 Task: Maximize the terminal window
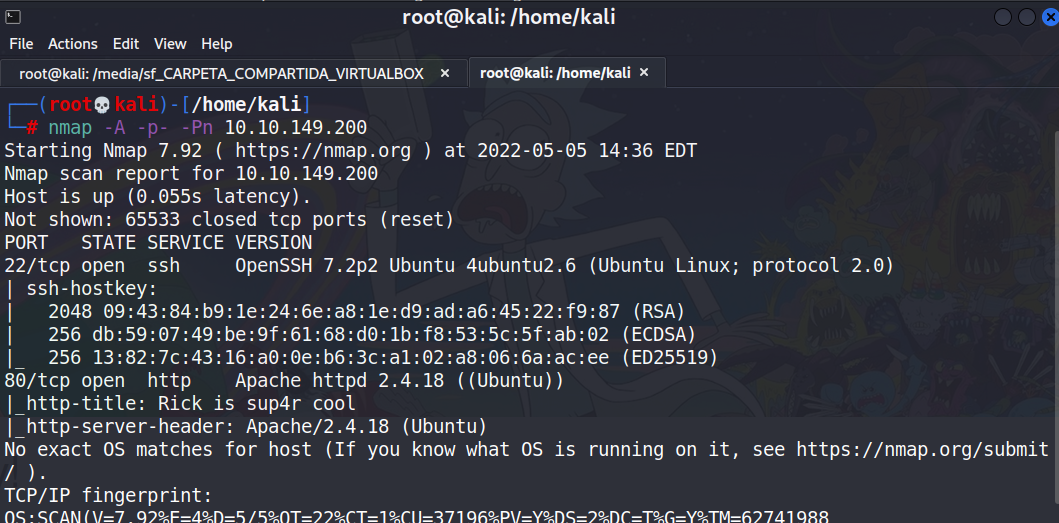click(1025, 17)
